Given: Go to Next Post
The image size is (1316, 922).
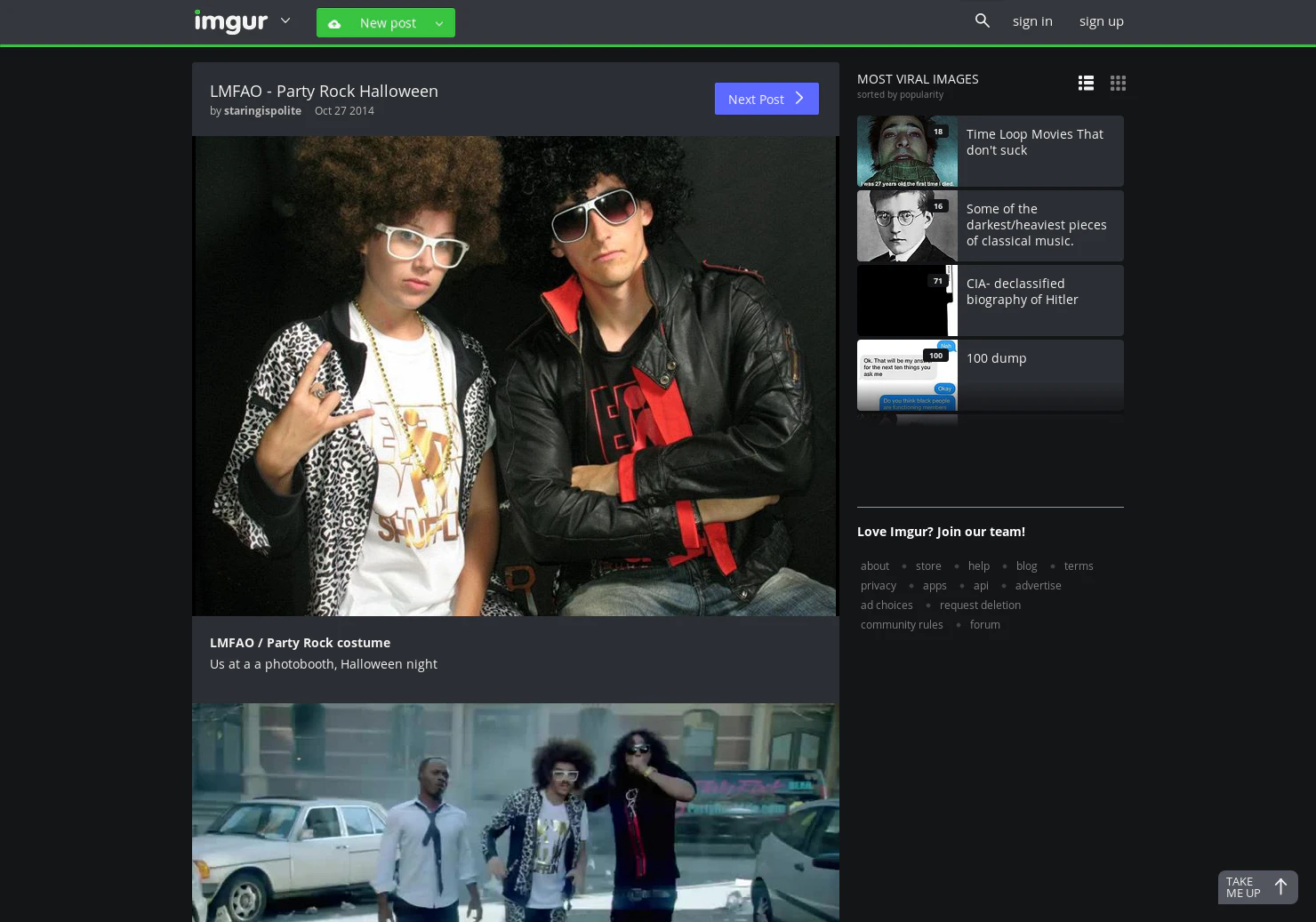Looking at the screenshot, I should pos(766,99).
